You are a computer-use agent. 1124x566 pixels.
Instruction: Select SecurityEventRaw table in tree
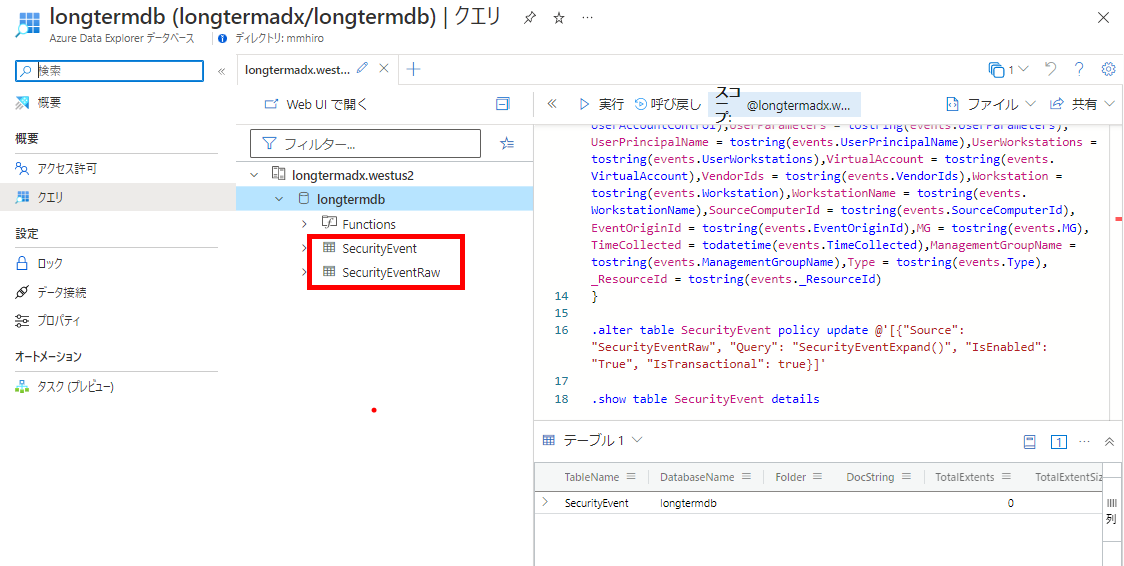pyautogui.click(x=391, y=272)
